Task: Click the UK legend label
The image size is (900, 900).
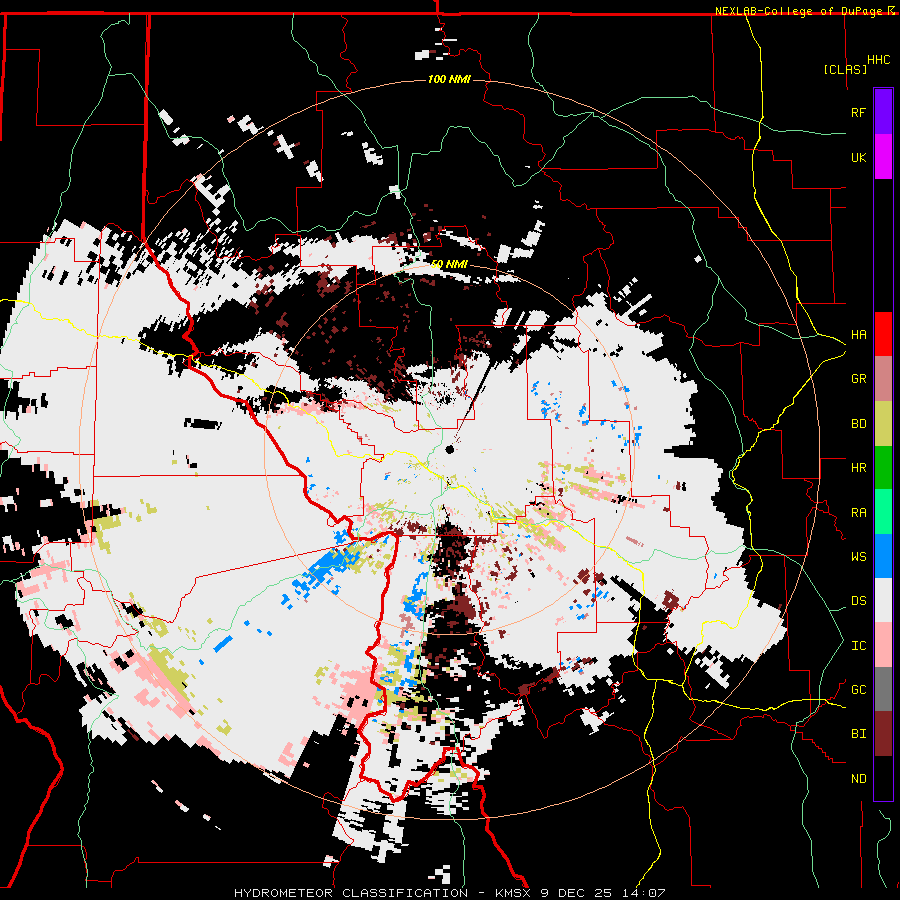Action: [x=858, y=157]
